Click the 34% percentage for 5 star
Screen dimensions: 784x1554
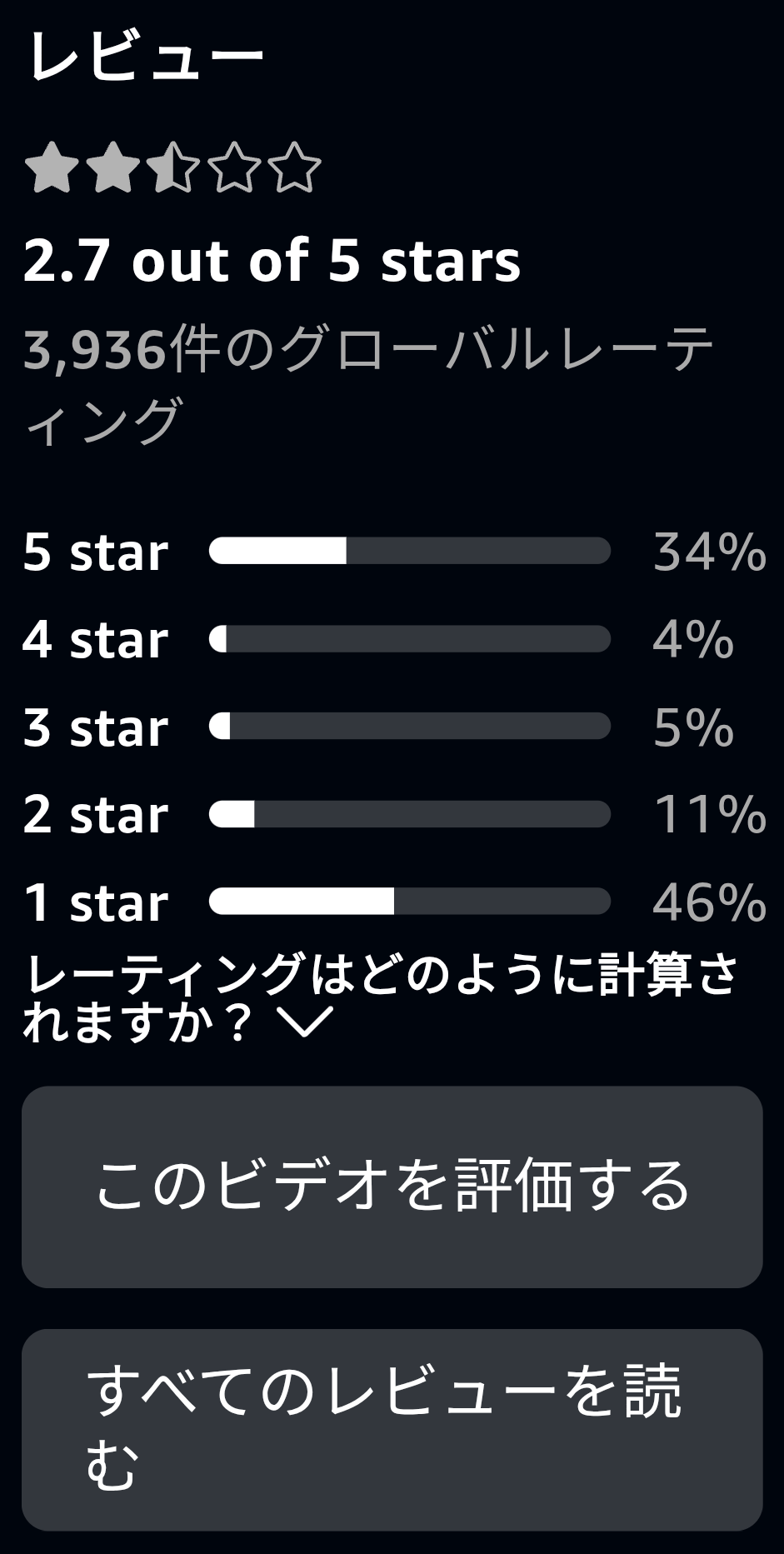point(709,552)
